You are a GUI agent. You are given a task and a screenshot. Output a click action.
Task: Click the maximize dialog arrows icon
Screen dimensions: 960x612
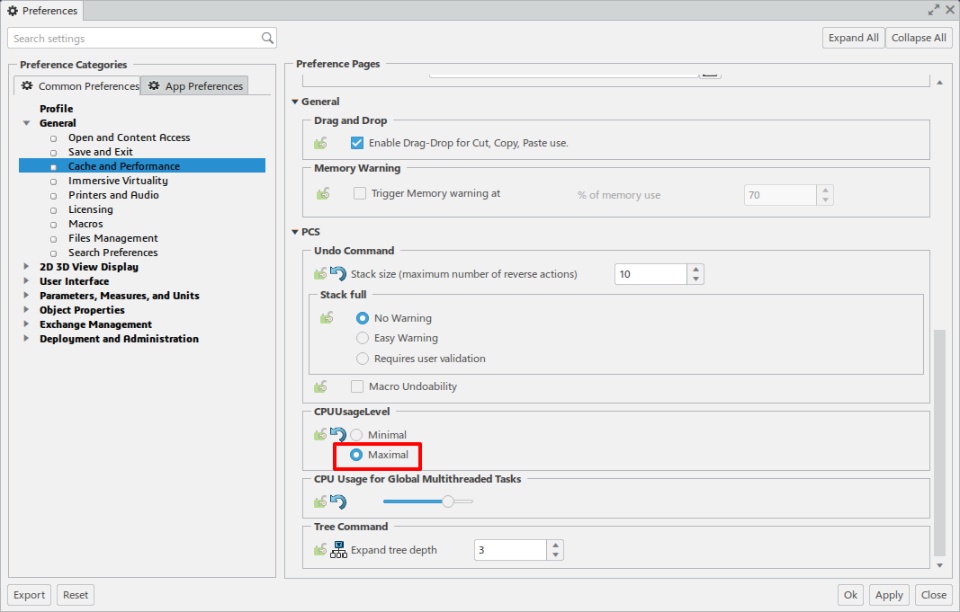(933, 10)
